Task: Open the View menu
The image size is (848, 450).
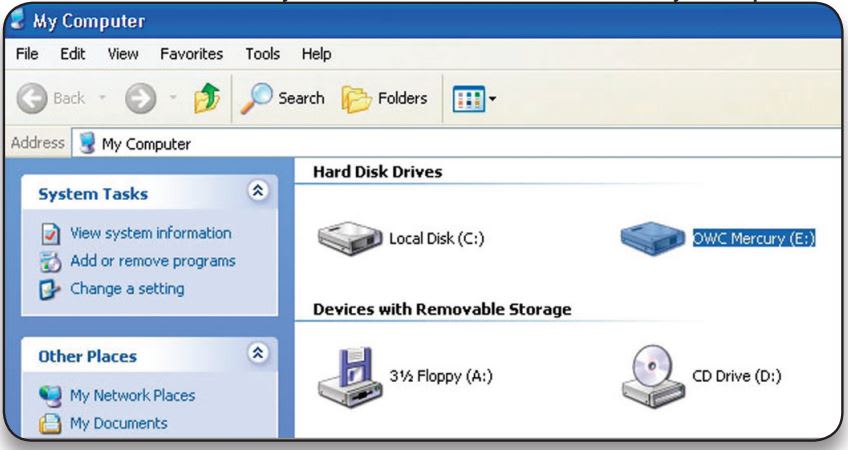Action: (123, 54)
